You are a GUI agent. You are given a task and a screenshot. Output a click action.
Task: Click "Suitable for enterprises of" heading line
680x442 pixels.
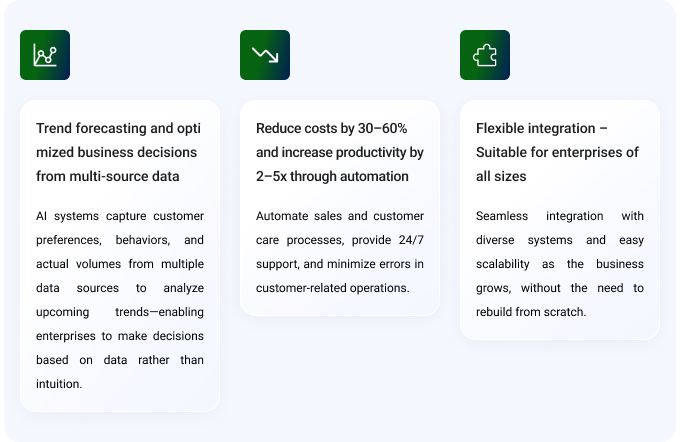(x=557, y=152)
